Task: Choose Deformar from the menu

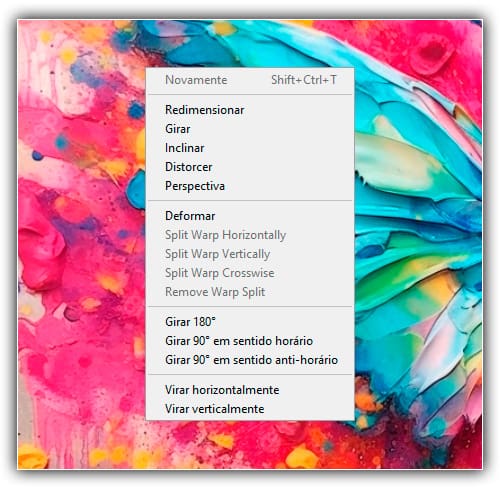Action: tap(250, 216)
